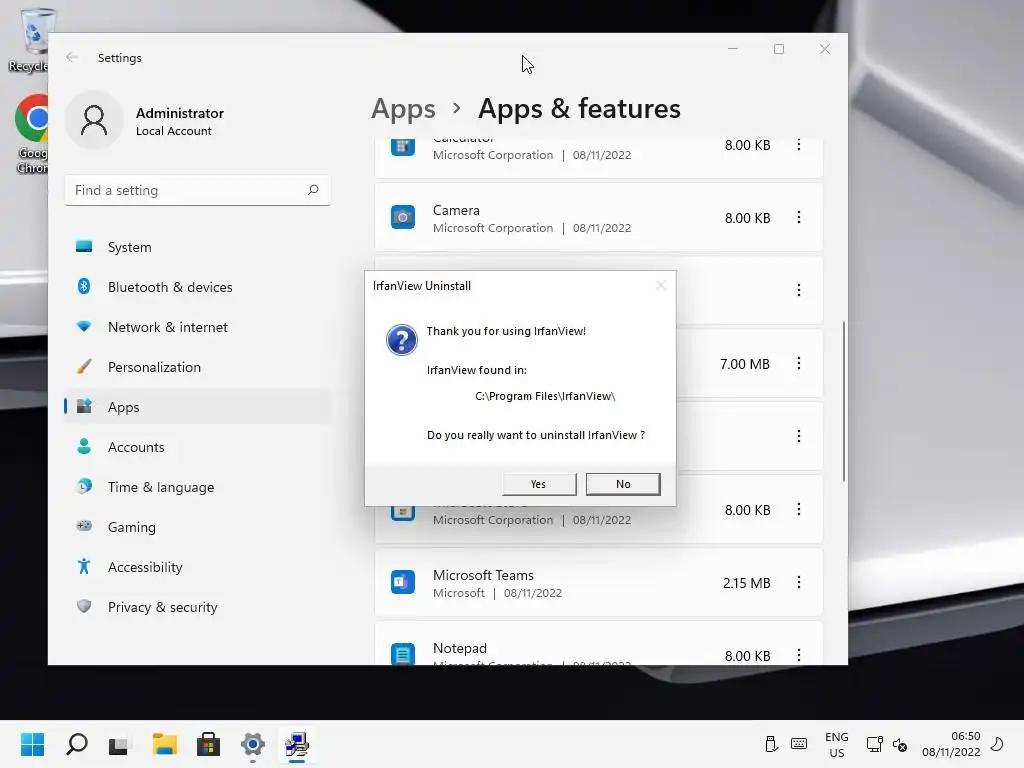Open more options for Microsoft Teams
The height and width of the screenshot is (768, 1024).
click(799, 583)
